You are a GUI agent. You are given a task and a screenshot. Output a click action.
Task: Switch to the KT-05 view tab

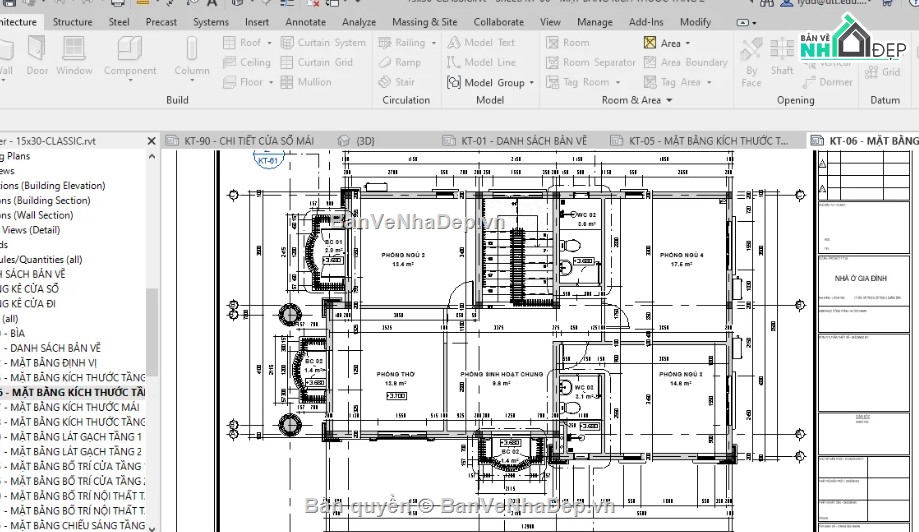click(x=700, y=141)
